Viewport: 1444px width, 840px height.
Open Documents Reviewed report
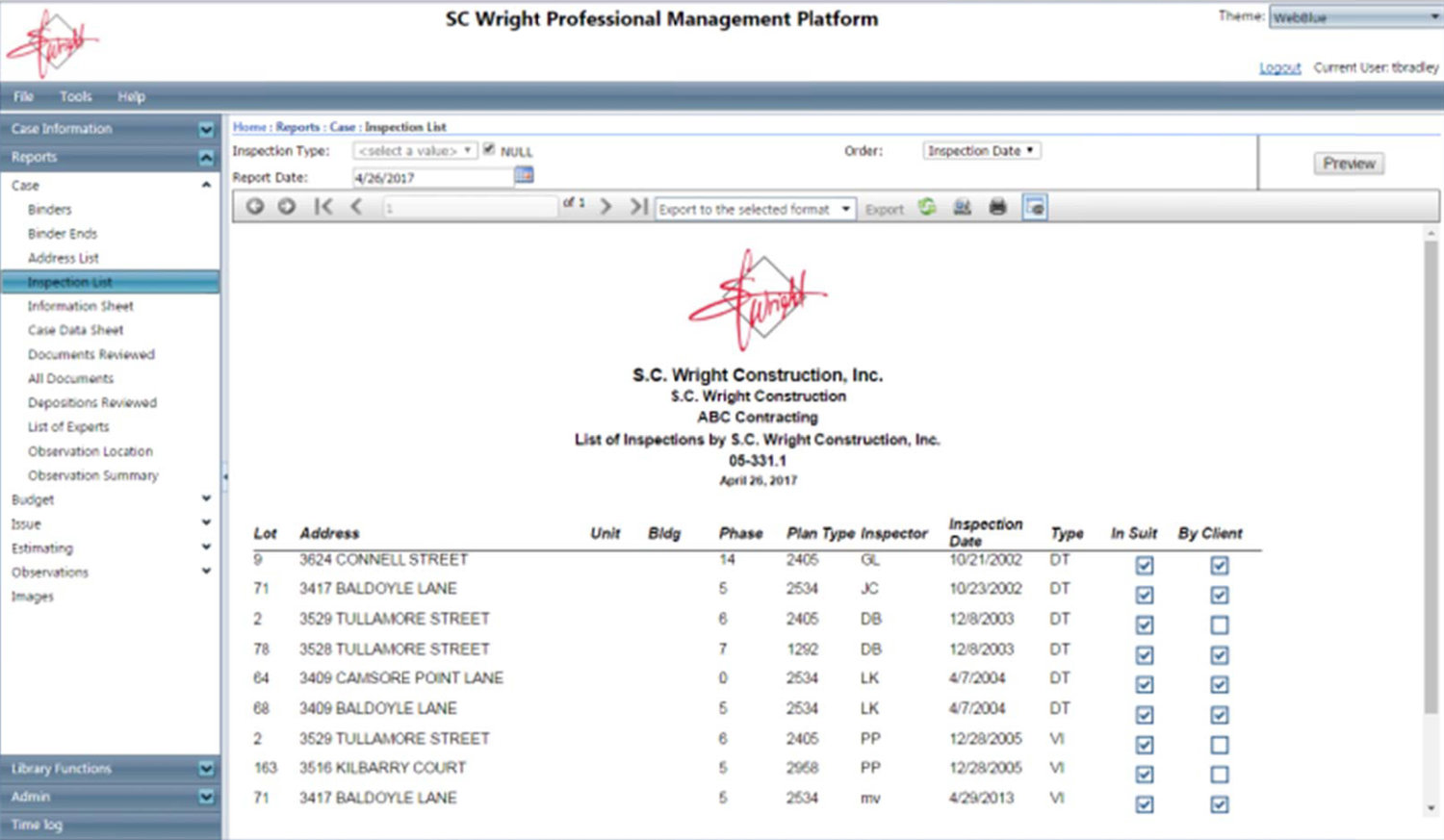click(91, 354)
